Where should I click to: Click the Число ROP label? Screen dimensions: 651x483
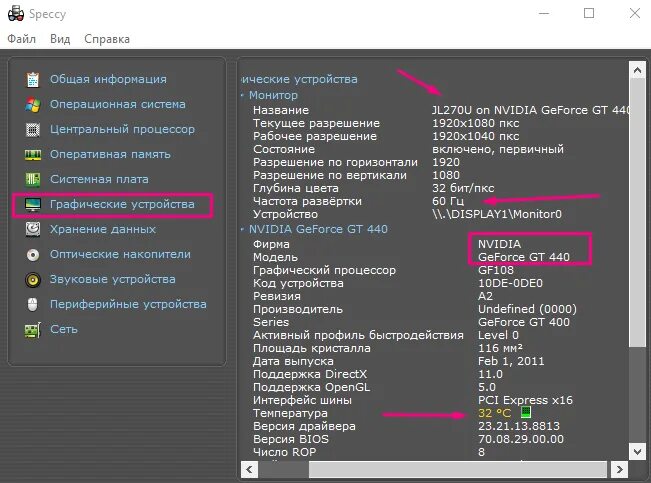click(284, 452)
